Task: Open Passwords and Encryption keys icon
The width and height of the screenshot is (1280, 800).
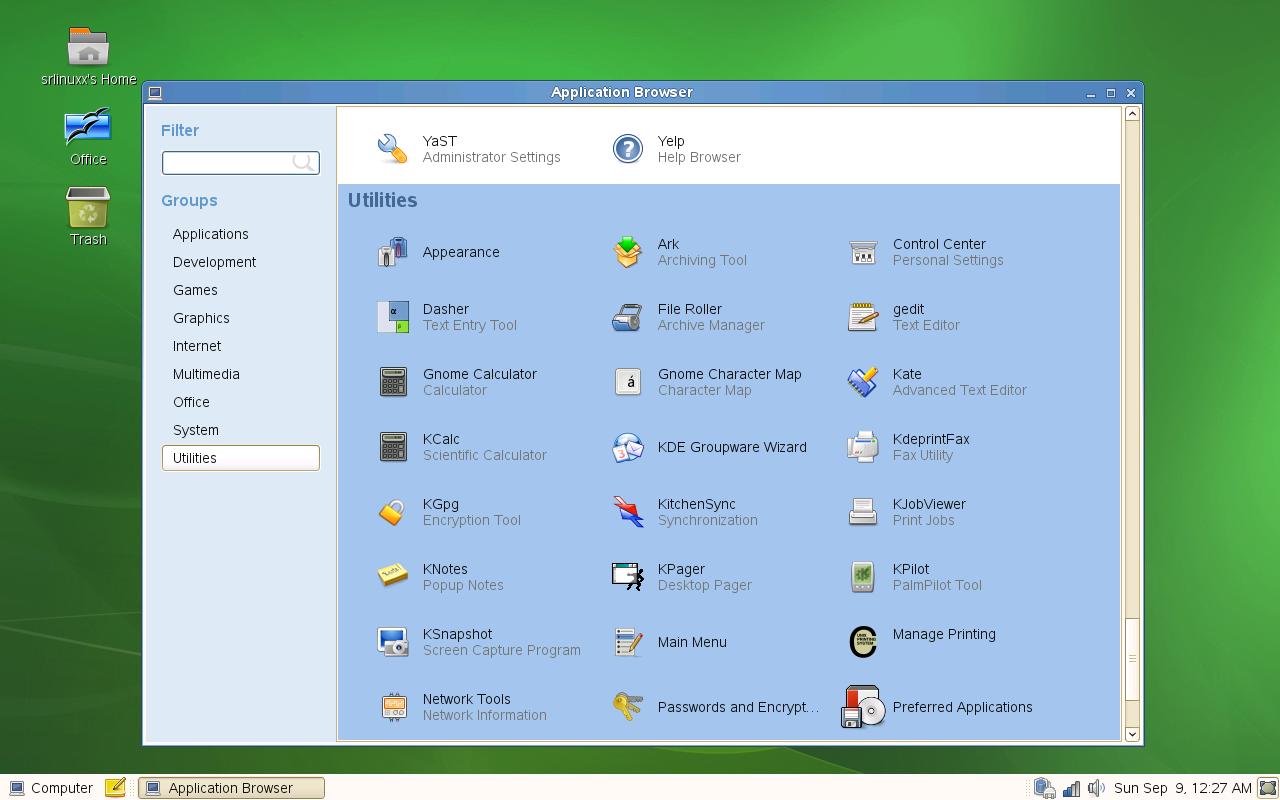Action: pyautogui.click(x=627, y=707)
